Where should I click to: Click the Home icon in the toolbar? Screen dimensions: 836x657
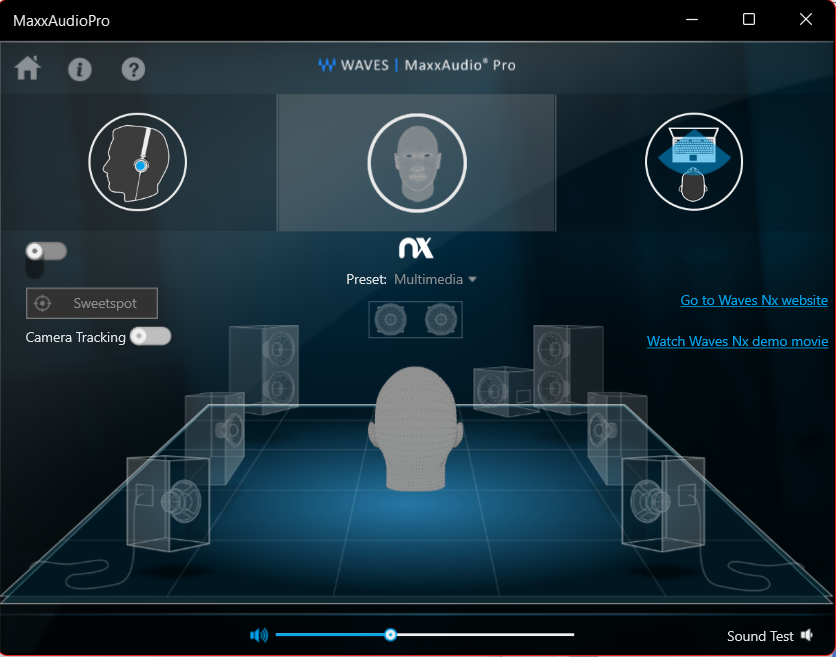click(27, 68)
